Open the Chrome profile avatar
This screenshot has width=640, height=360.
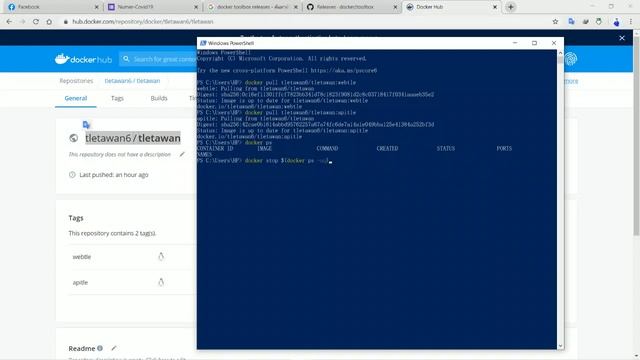click(x=616, y=22)
